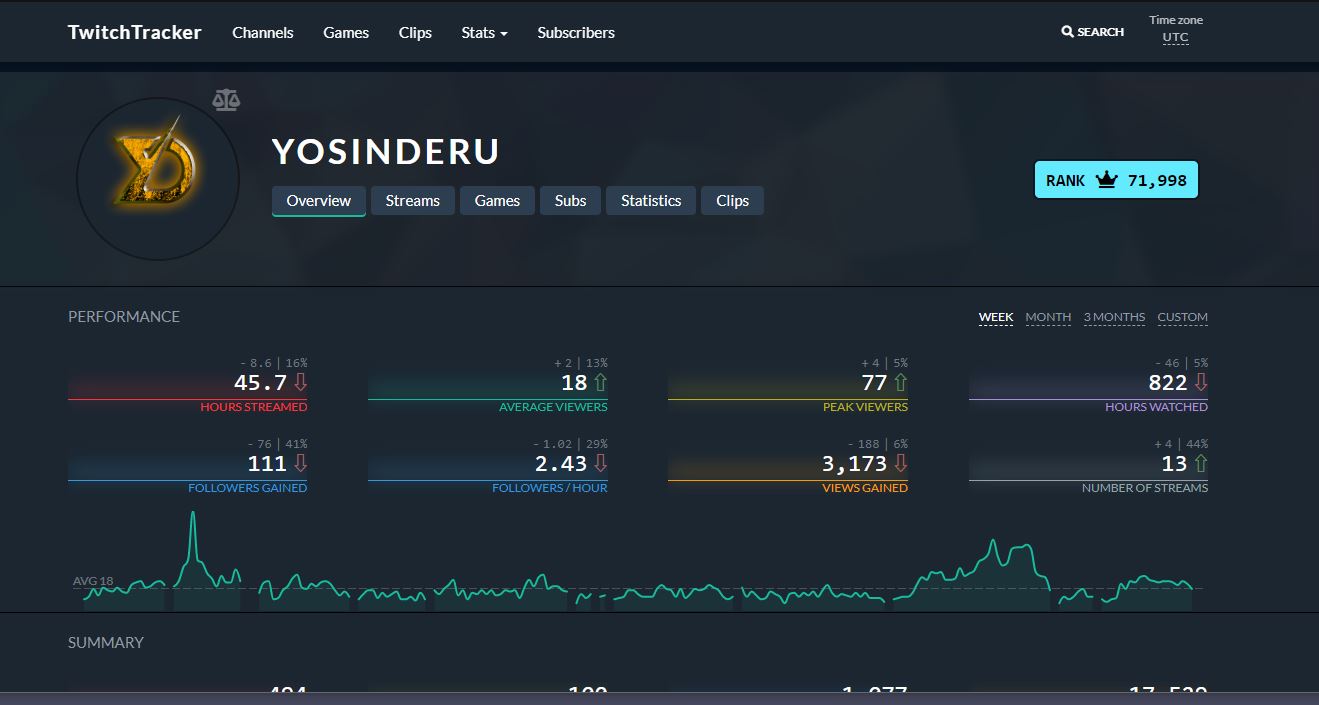Click the YOSINDERU channel avatar

(x=158, y=179)
